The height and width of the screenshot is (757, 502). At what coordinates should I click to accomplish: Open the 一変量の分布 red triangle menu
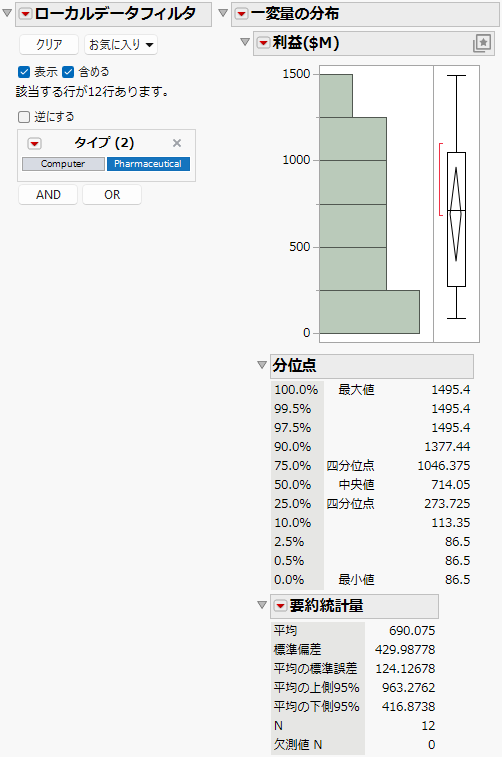pos(241,14)
